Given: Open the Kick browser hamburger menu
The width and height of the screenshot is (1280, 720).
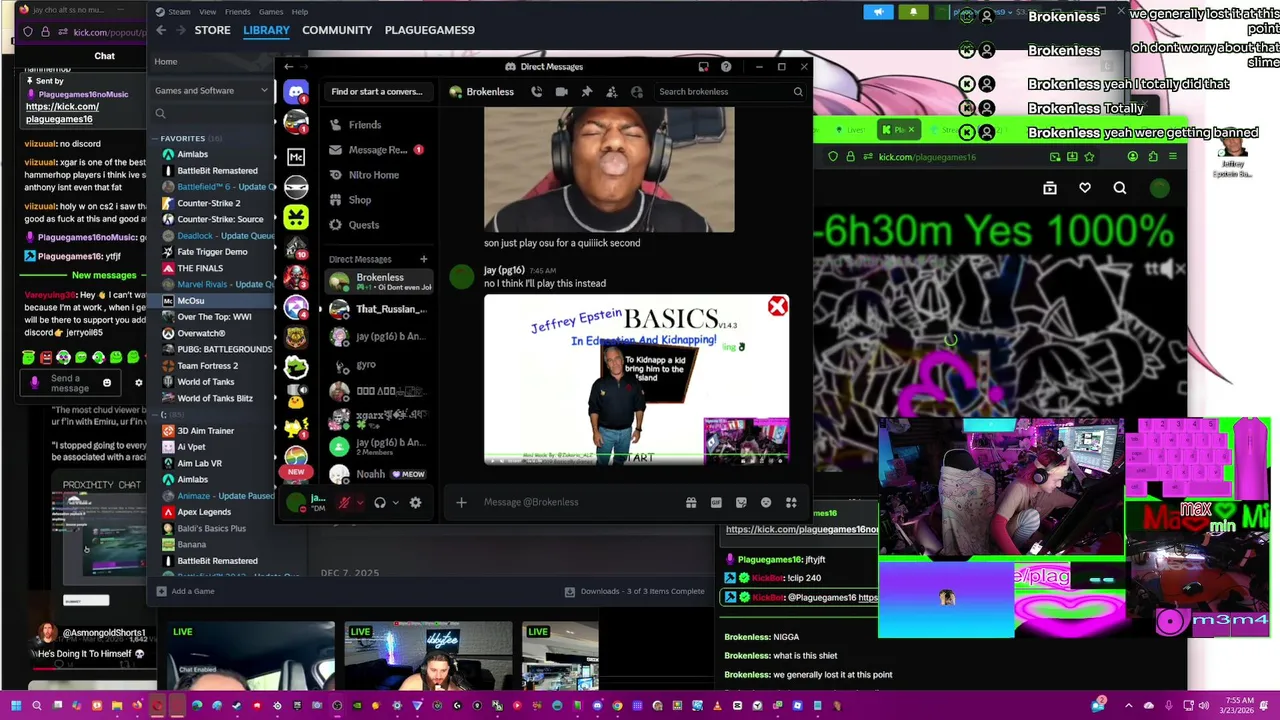Looking at the screenshot, I should click(1173, 157).
